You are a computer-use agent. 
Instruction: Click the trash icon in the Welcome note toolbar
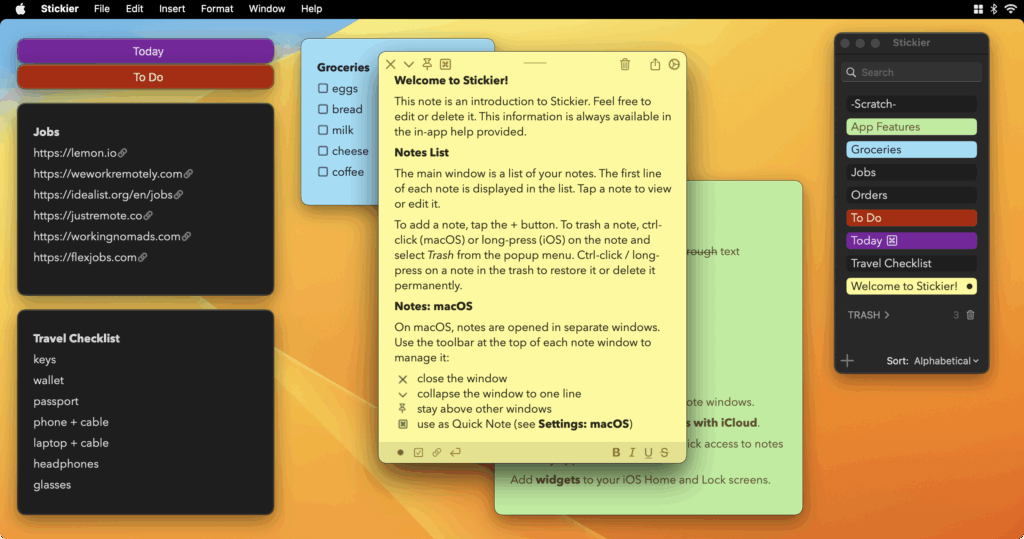click(625, 64)
